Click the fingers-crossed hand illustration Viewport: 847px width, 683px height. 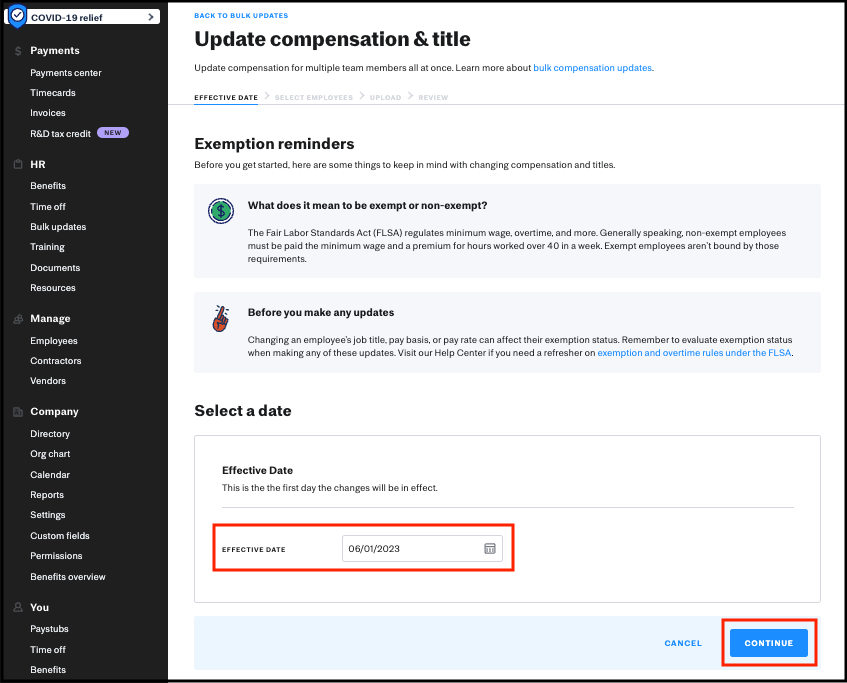[x=221, y=319]
